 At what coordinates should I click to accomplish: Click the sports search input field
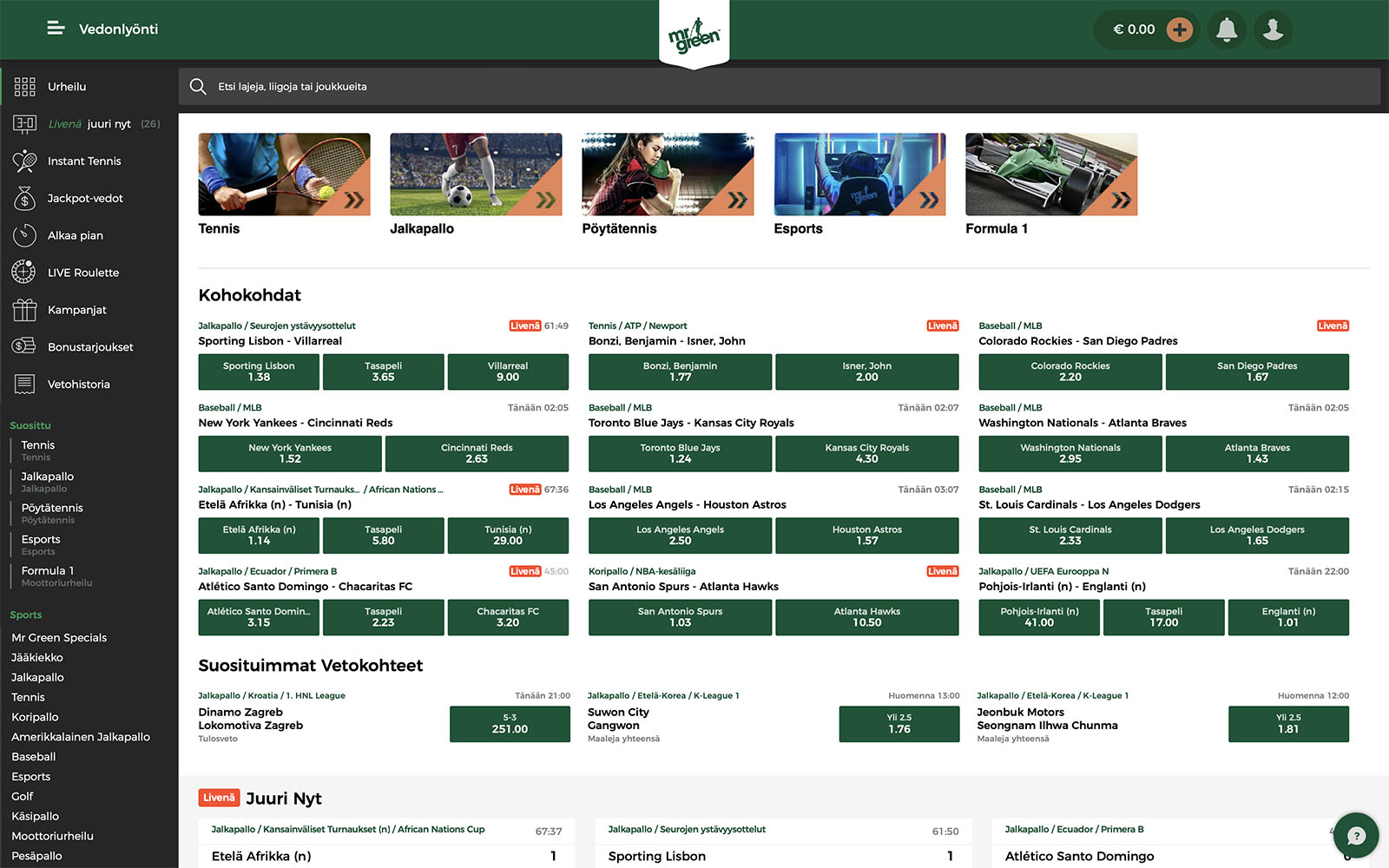tap(781, 87)
